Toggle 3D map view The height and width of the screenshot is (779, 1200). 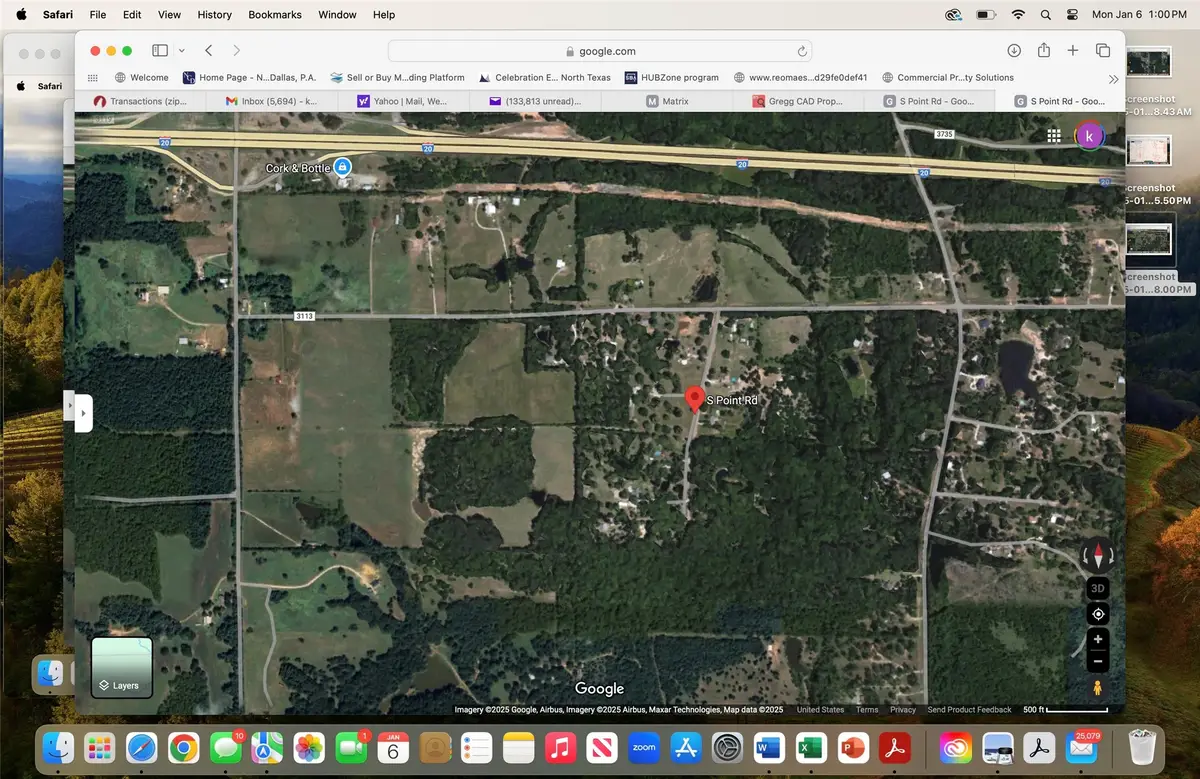click(1097, 588)
